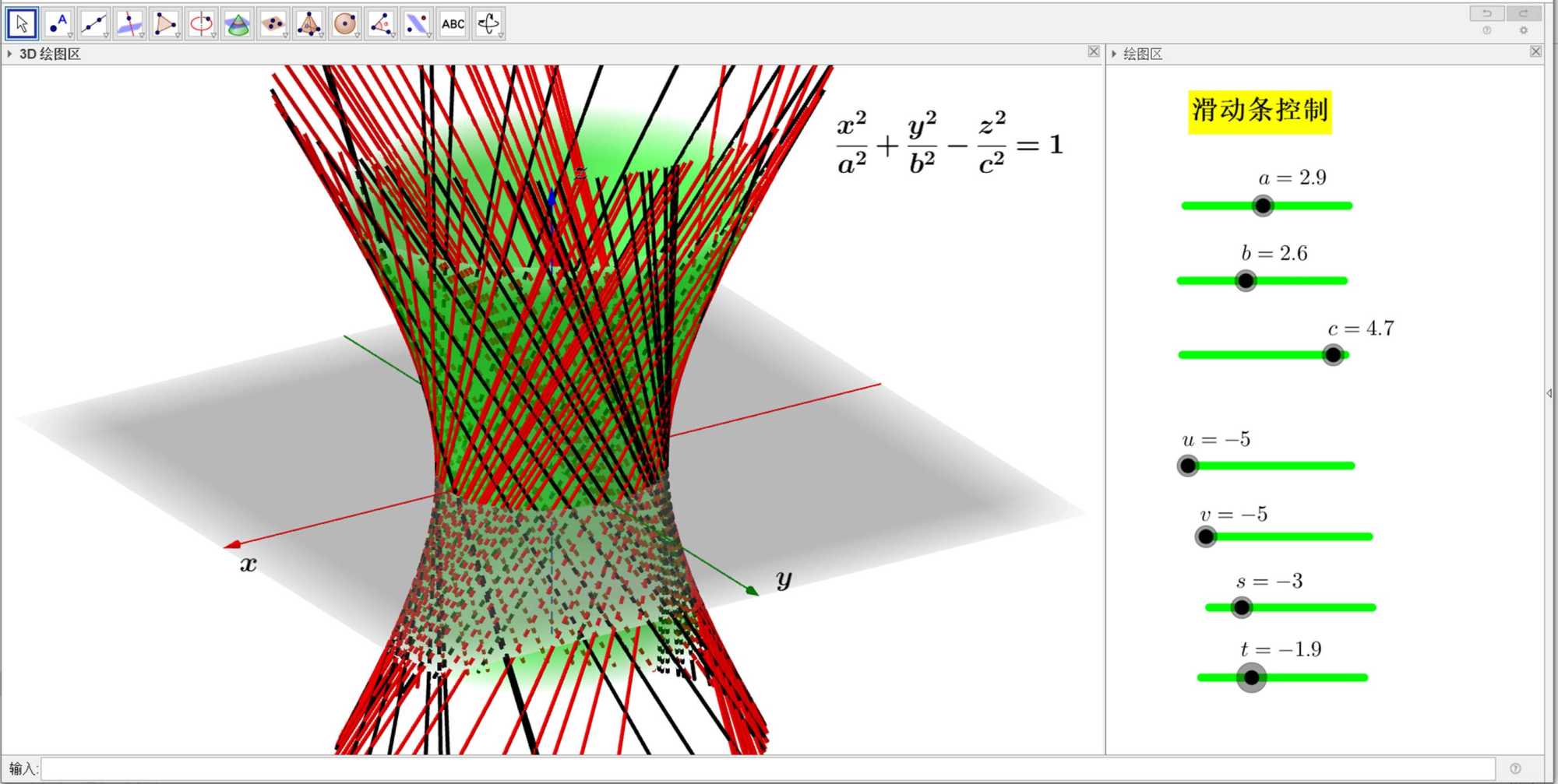
Task: Click the slider knob for a = 2.9
Action: coord(1263,206)
